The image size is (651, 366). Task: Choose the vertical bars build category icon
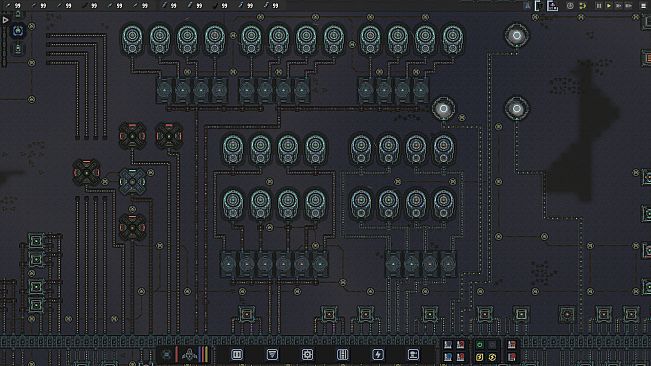(x=343, y=354)
